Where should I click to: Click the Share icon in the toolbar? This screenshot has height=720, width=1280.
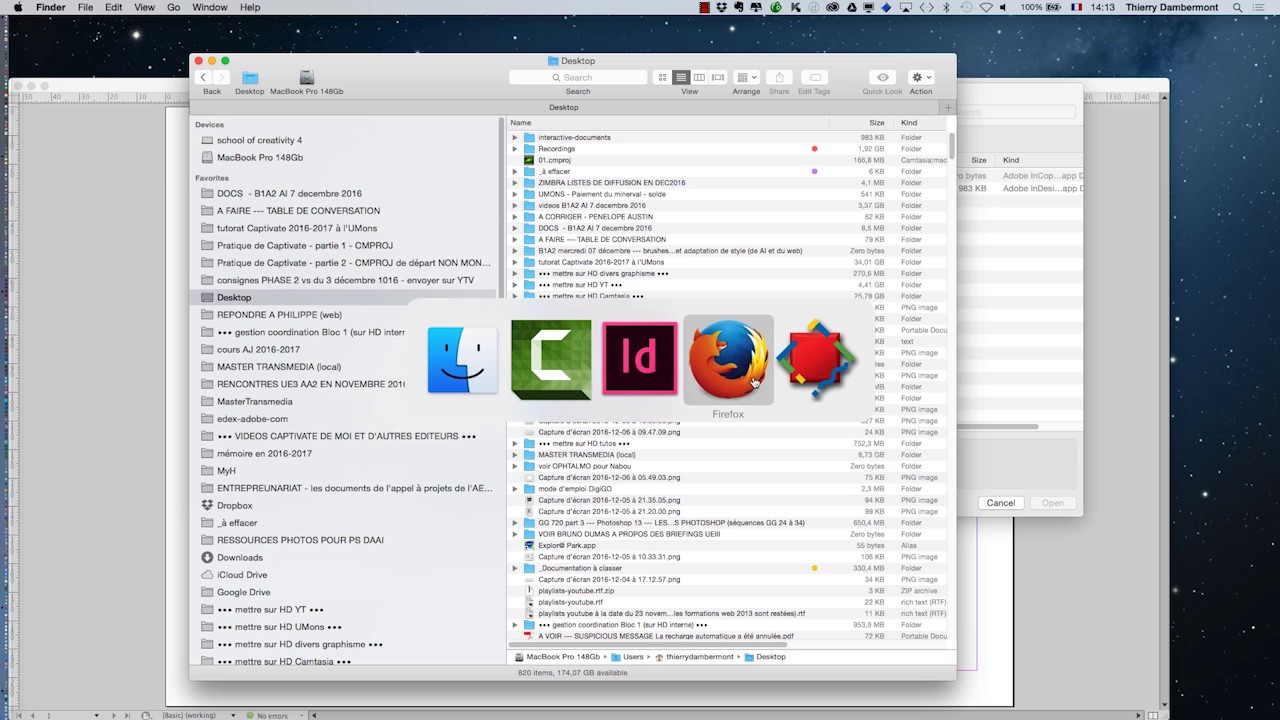[x=778, y=77]
